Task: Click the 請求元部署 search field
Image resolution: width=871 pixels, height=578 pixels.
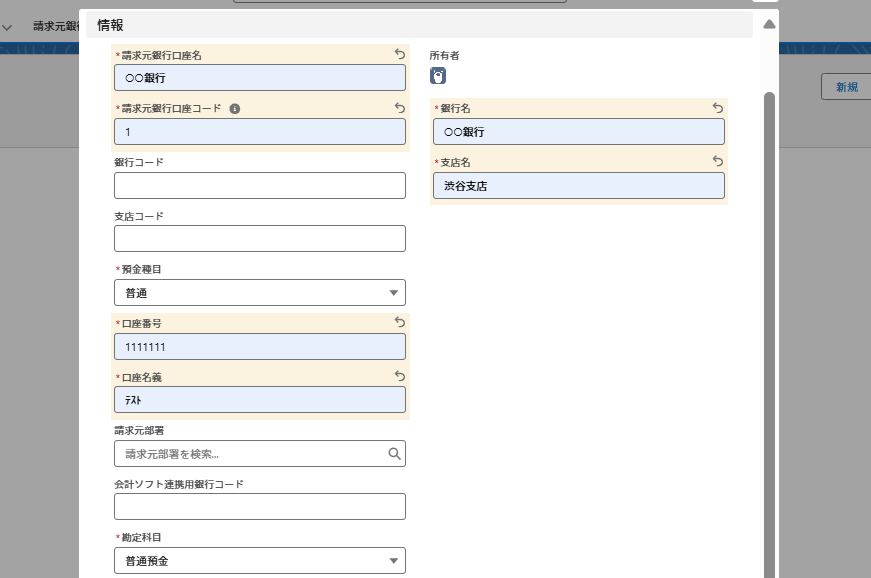Action: [250, 454]
